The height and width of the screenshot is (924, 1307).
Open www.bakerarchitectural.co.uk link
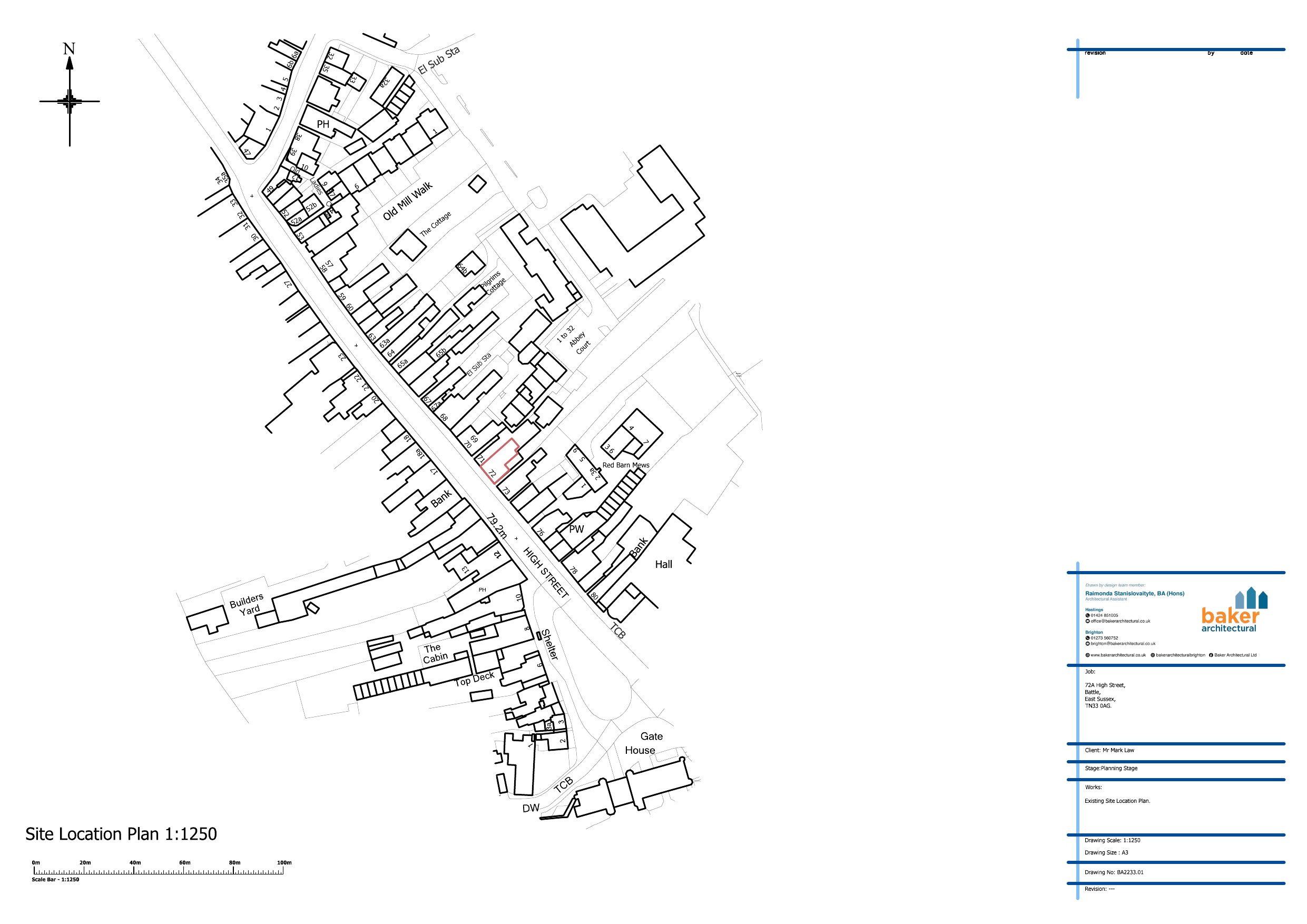point(1118,655)
